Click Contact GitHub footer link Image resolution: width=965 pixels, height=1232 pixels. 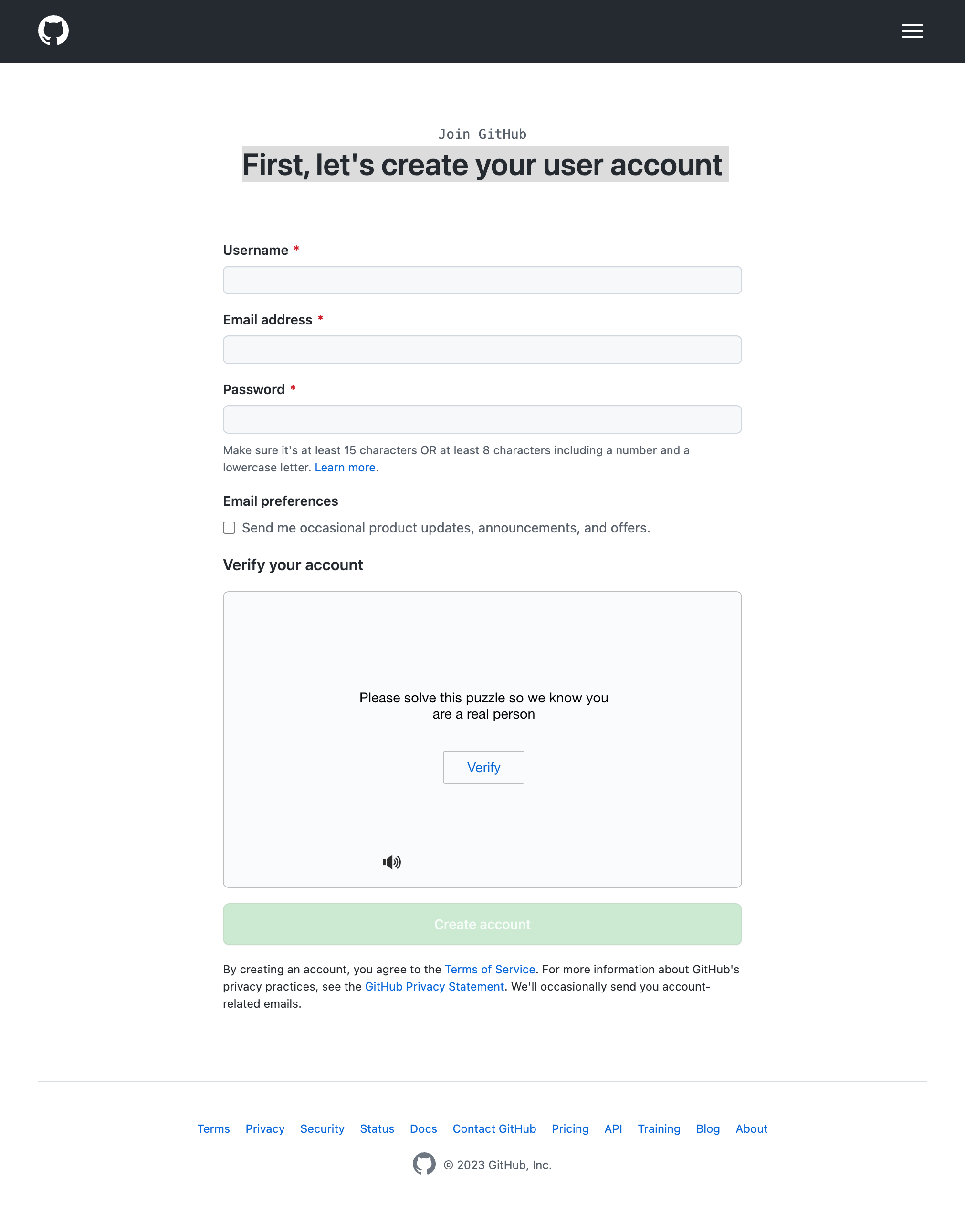pyautogui.click(x=494, y=1128)
